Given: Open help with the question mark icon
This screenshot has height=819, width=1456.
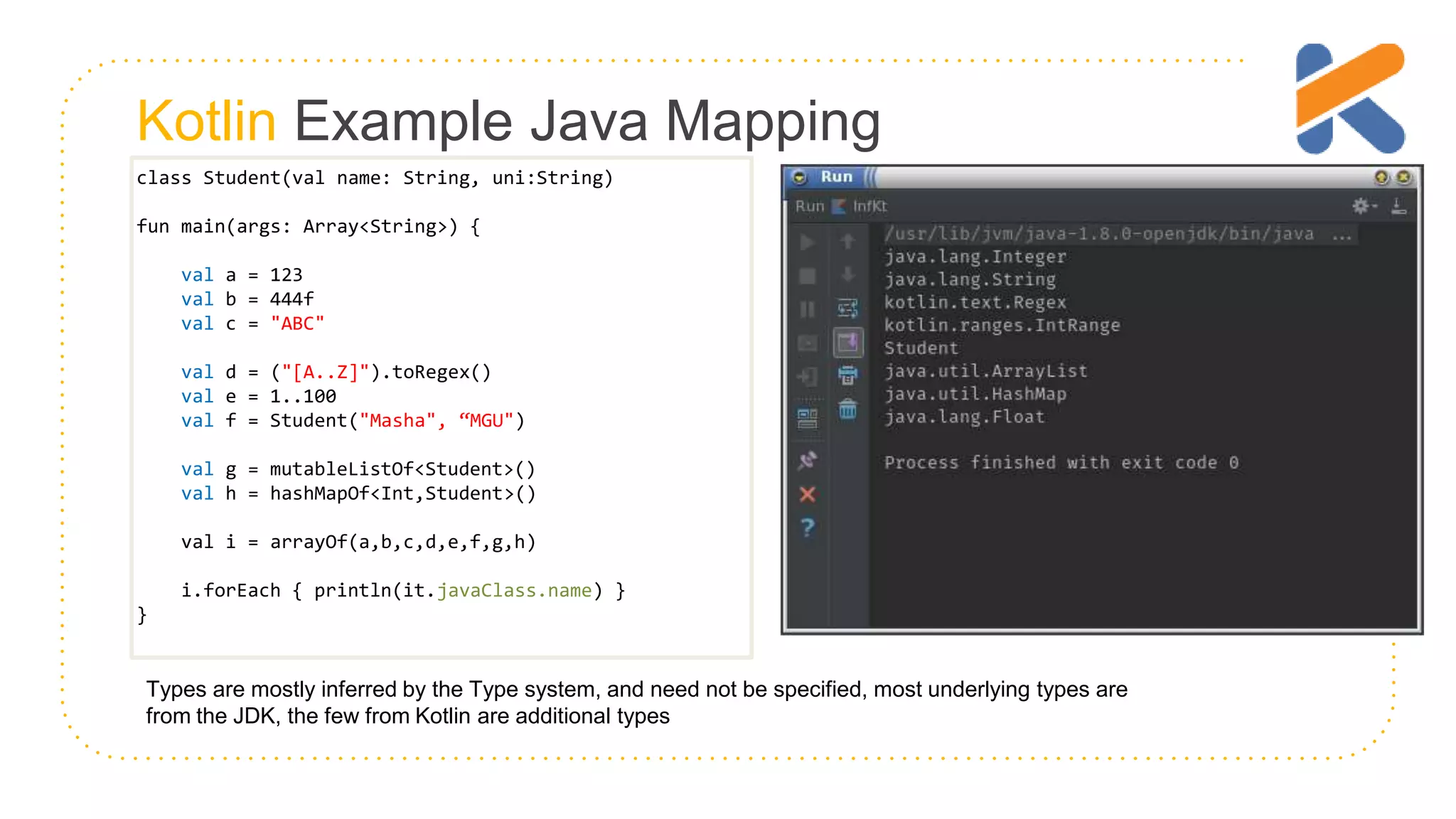Looking at the screenshot, I should tap(807, 528).
